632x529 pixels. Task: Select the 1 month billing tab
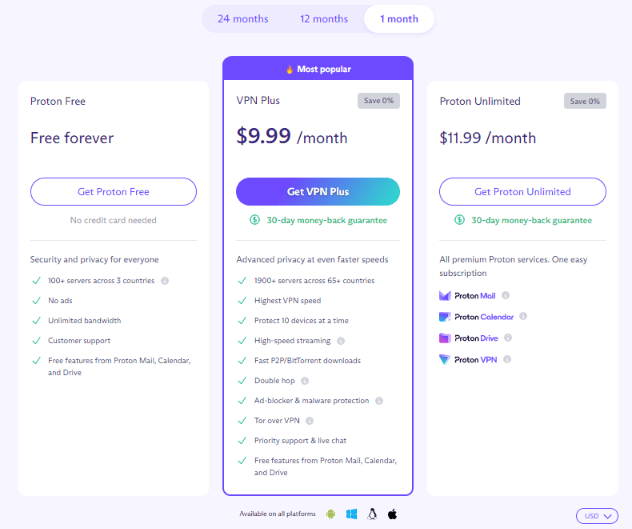399,19
